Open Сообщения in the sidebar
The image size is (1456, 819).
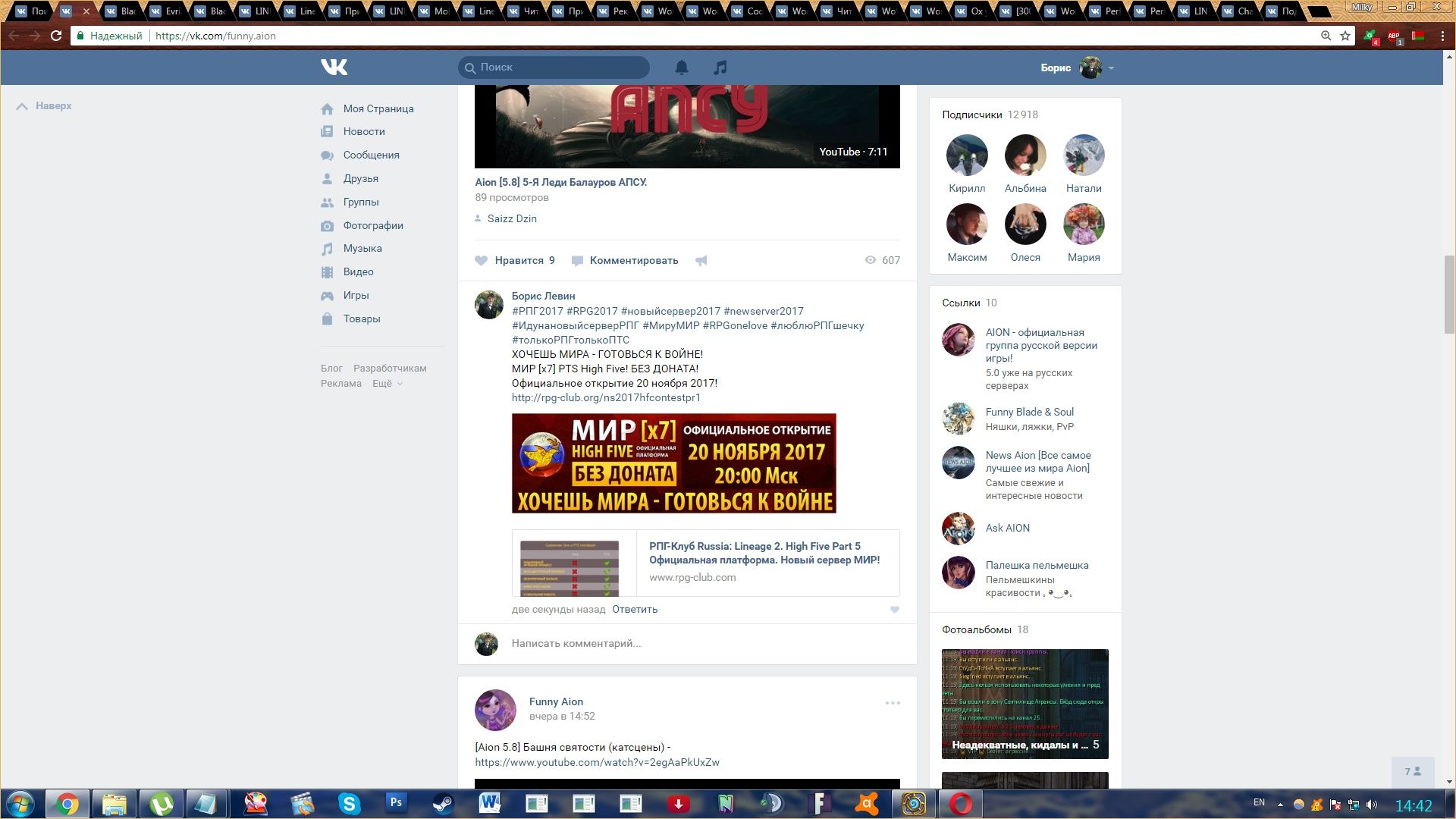click(x=371, y=155)
